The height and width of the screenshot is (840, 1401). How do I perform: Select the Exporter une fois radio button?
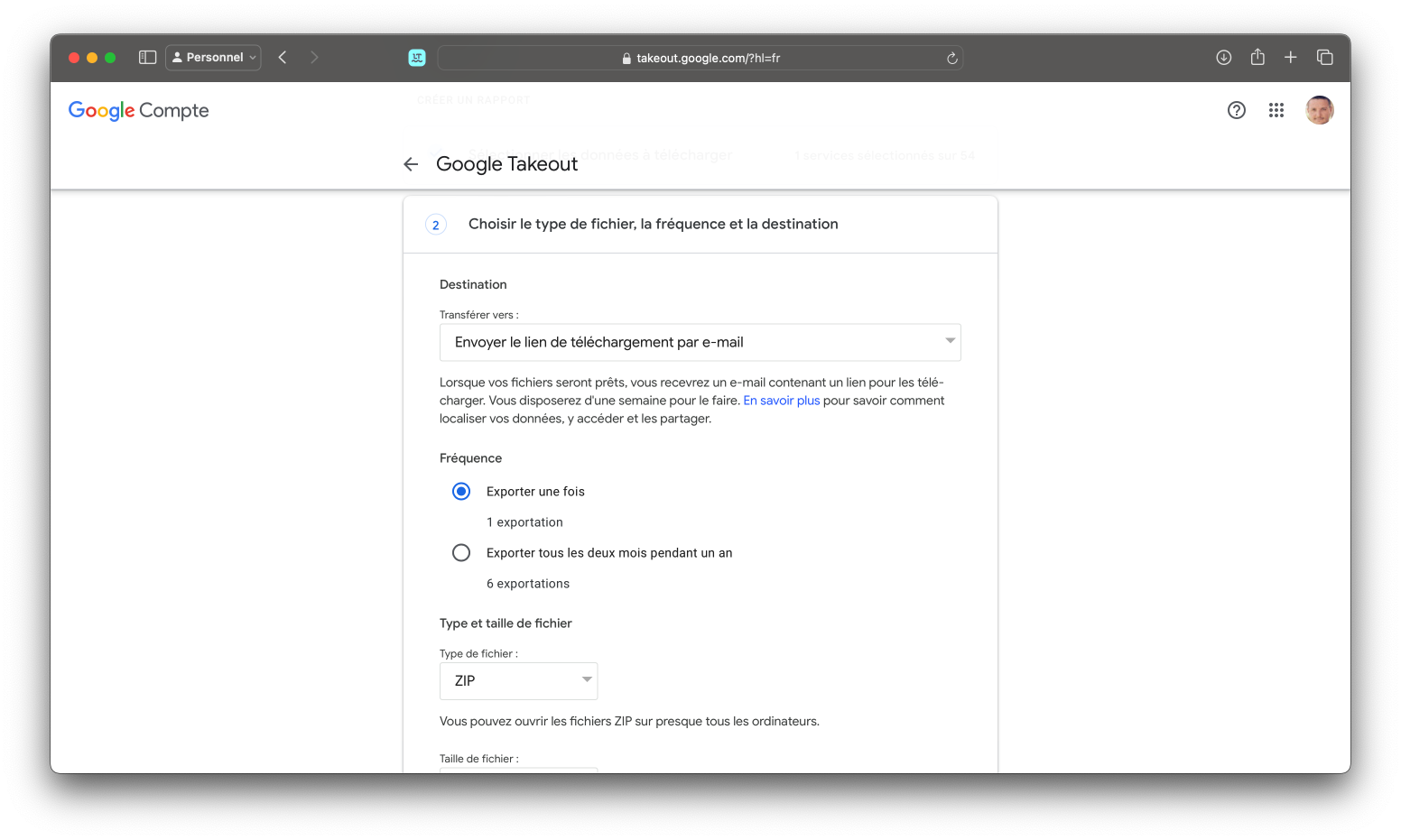click(x=461, y=492)
